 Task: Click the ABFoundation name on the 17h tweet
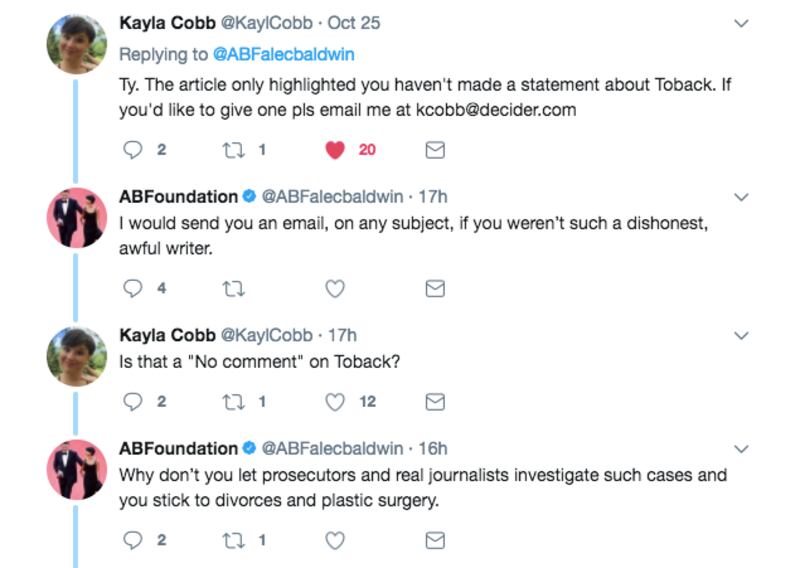[178, 197]
